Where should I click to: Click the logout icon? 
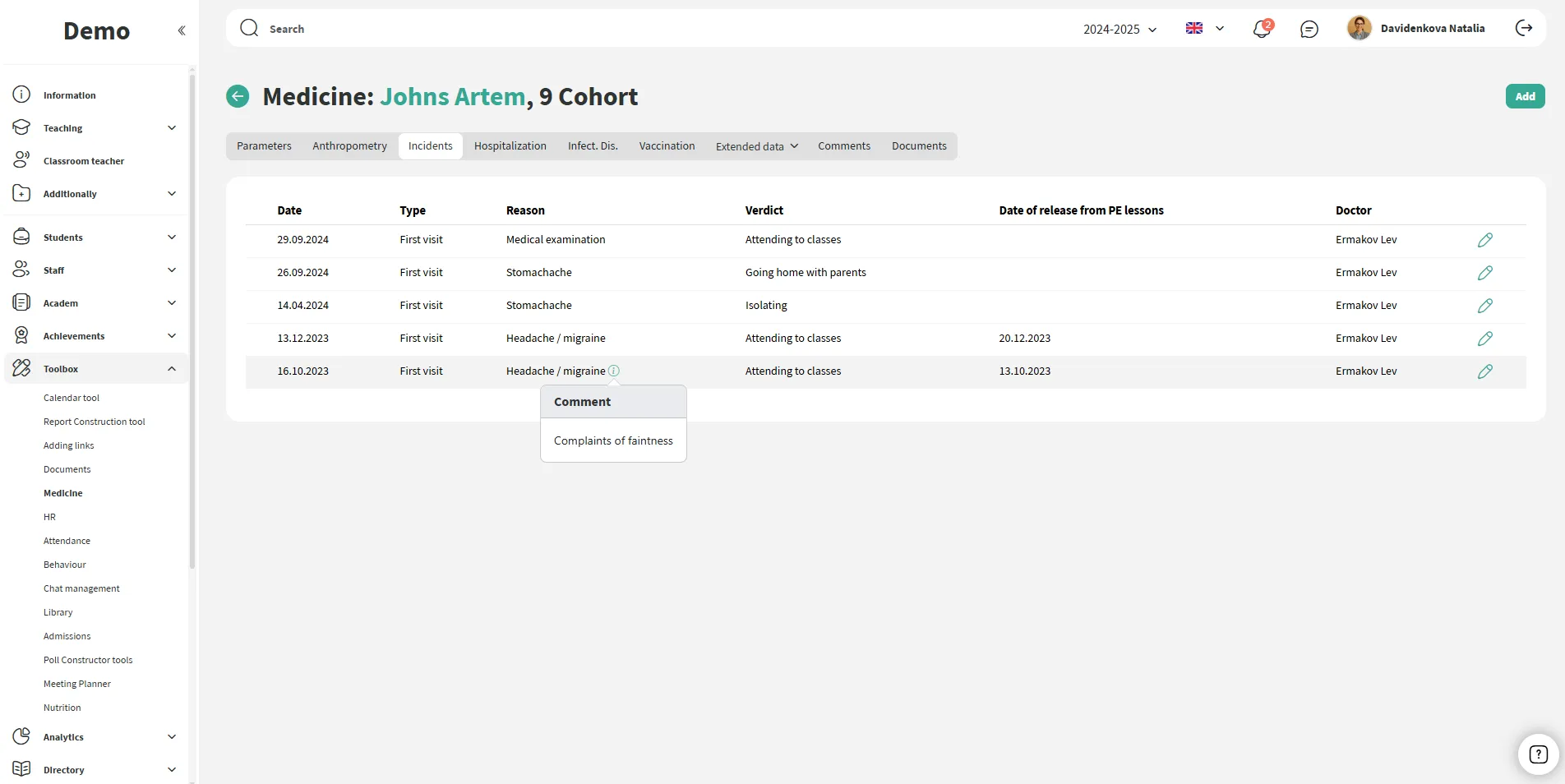click(x=1524, y=29)
